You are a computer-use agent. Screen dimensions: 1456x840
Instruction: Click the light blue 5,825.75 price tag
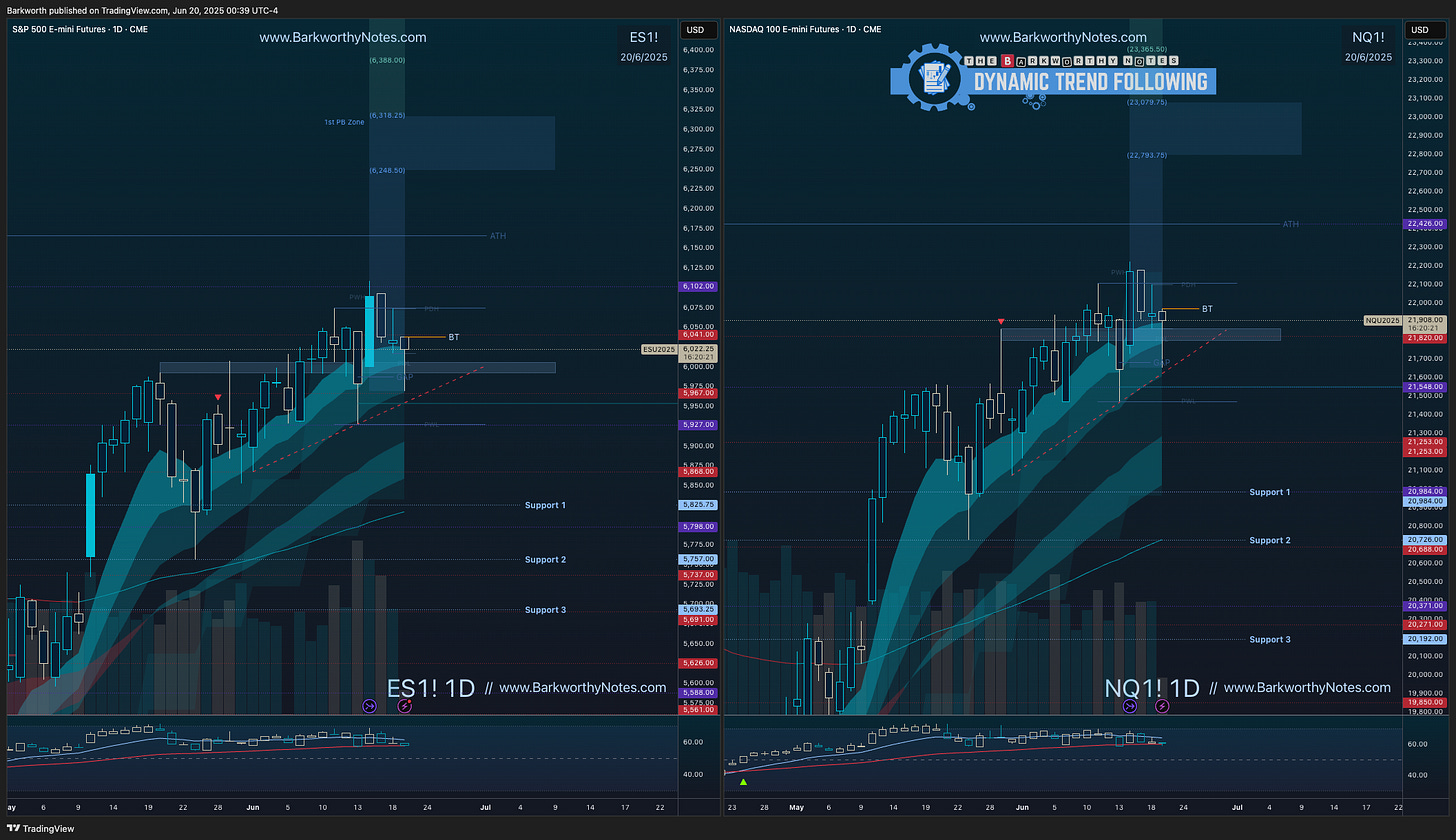[697, 505]
